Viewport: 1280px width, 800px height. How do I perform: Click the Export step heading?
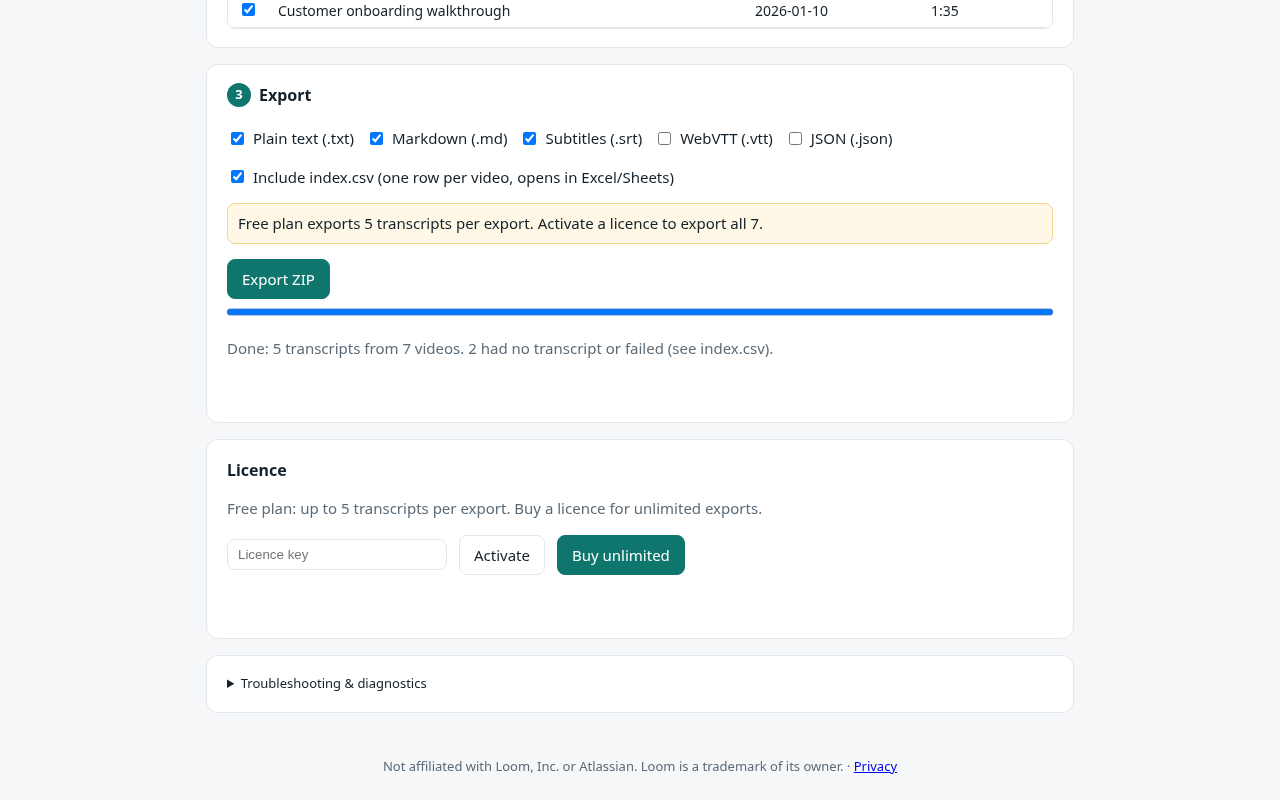[285, 95]
